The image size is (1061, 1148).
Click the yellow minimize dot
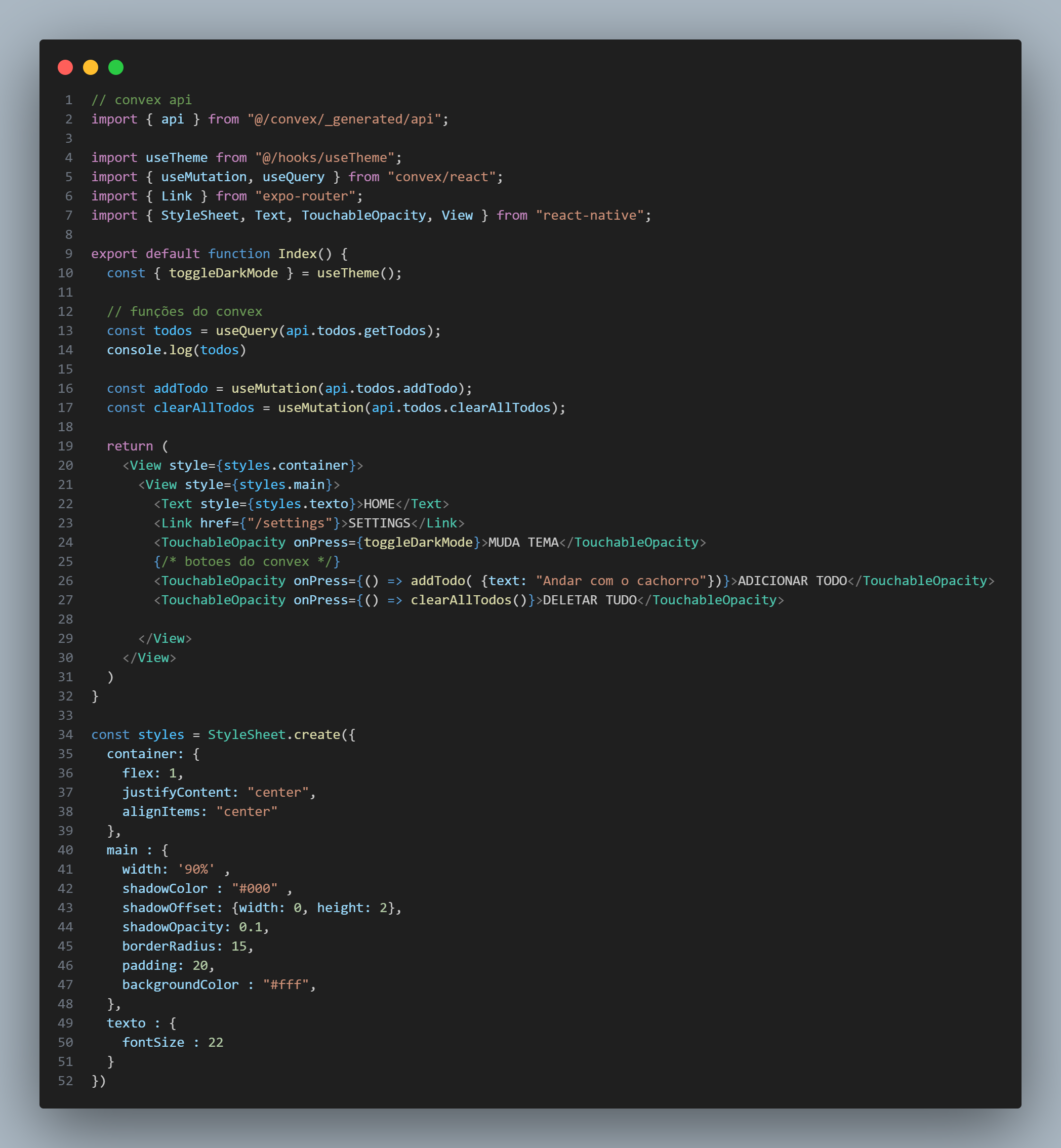pos(91,68)
